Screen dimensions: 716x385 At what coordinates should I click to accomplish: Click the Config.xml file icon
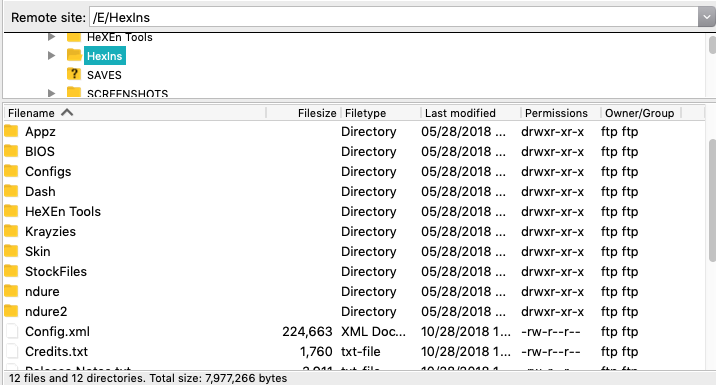[x=12, y=332]
